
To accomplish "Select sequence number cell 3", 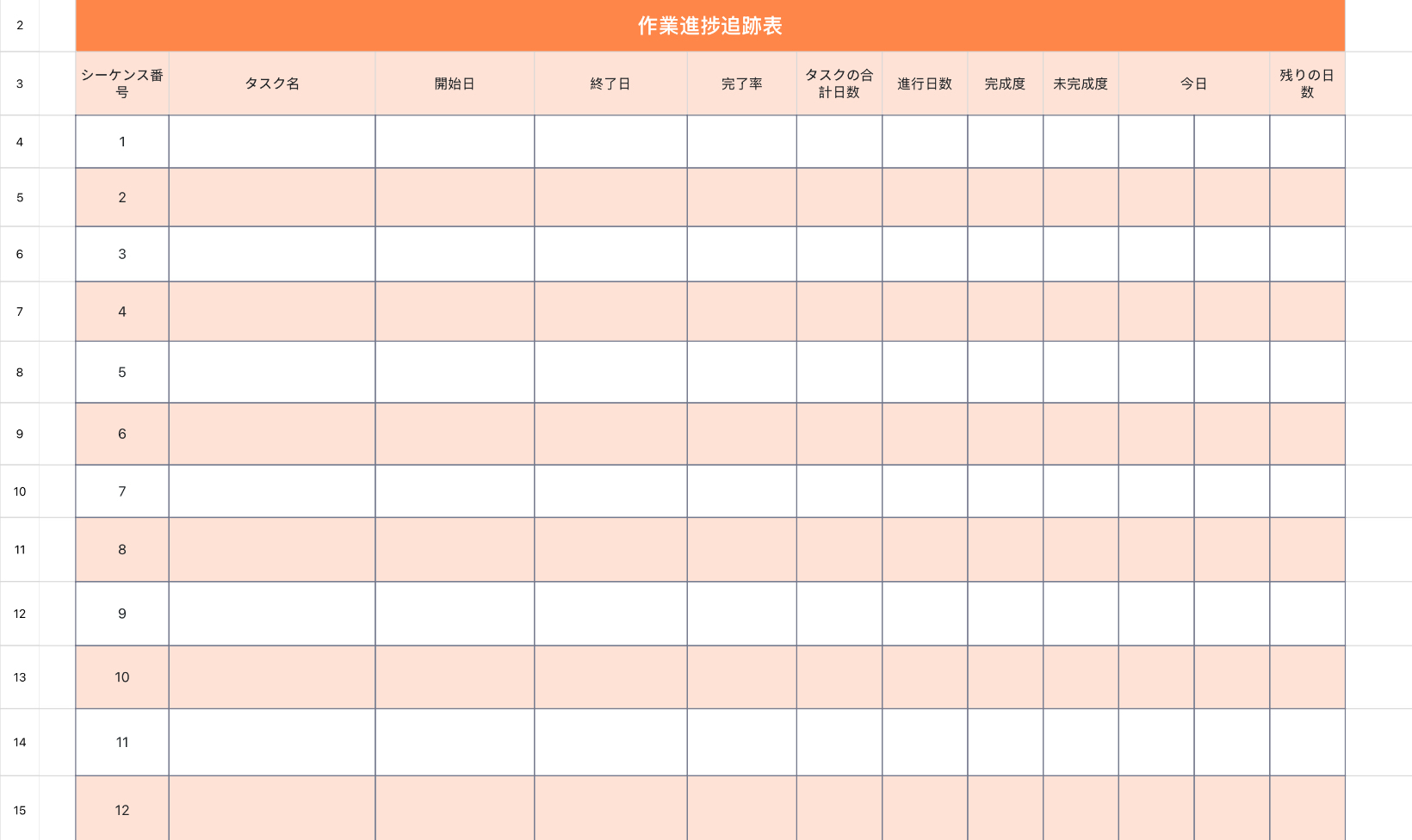I will 122,254.
